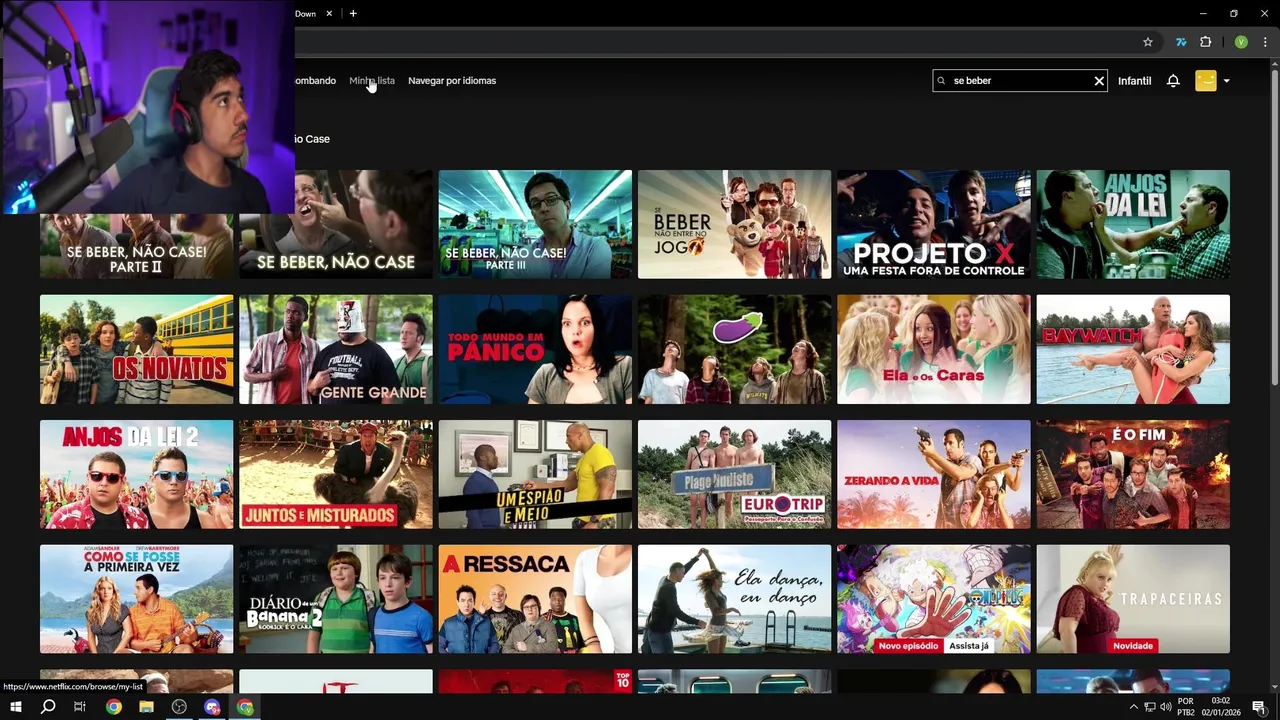
Task: Open Diário de um Banana 2
Action: point(336,599)
